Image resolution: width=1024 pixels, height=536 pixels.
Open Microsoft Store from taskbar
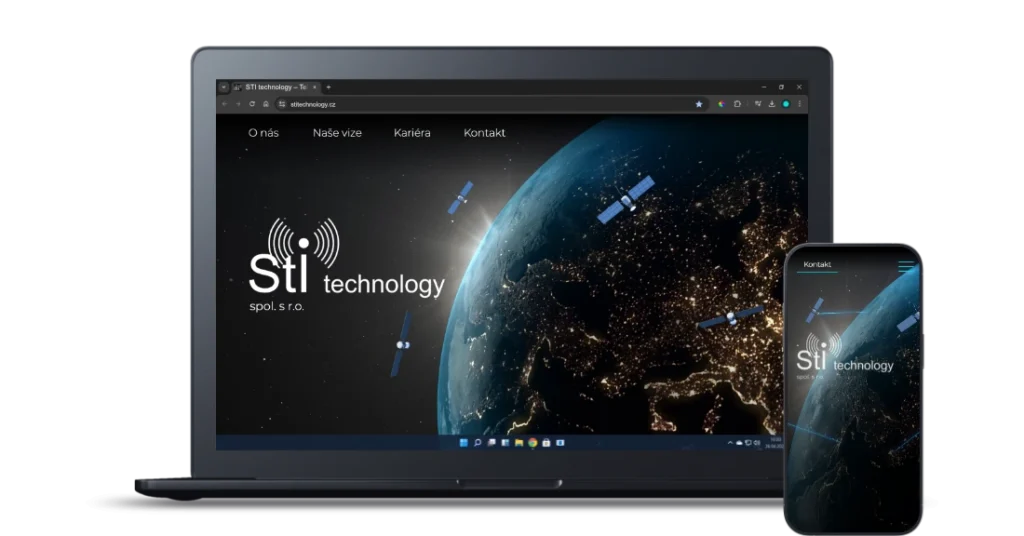pyautogui.click(x=547, y=443)
